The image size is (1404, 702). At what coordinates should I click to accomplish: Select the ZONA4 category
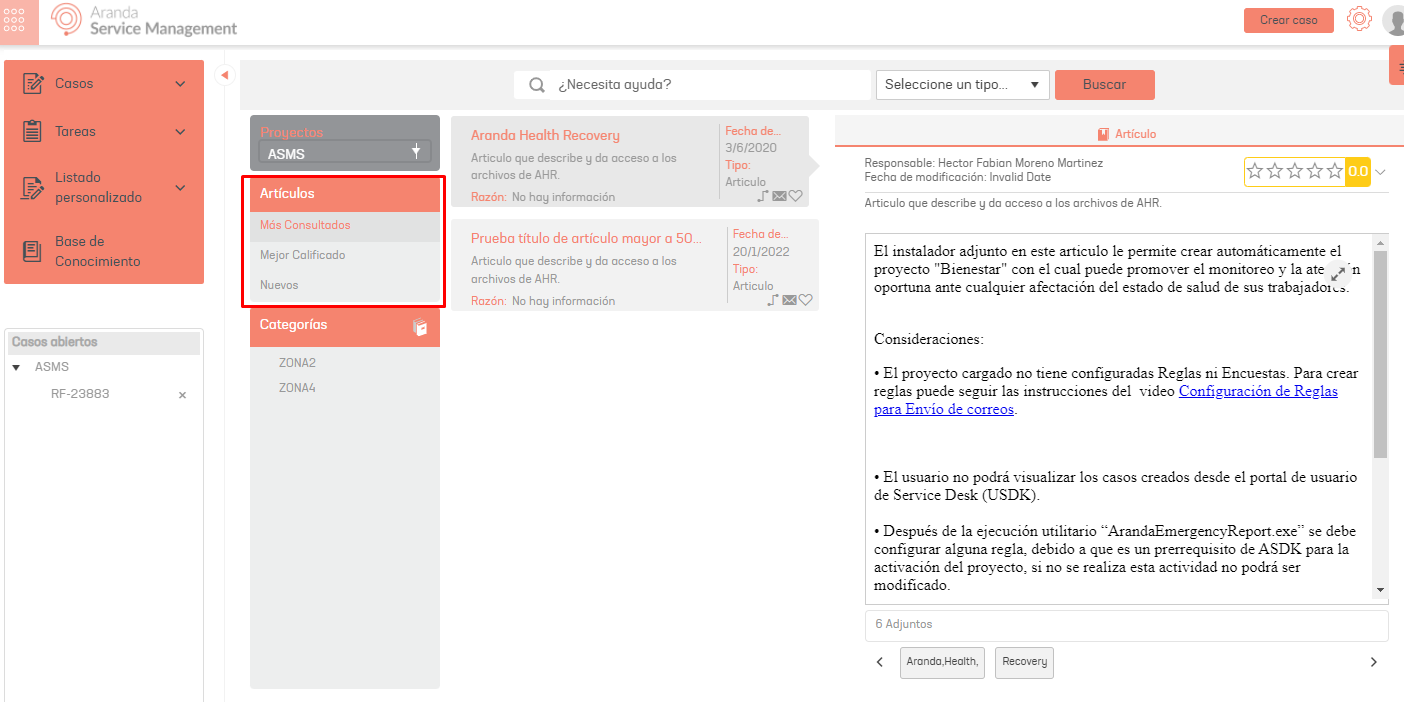pyautogui.click(x=297, y=388)
